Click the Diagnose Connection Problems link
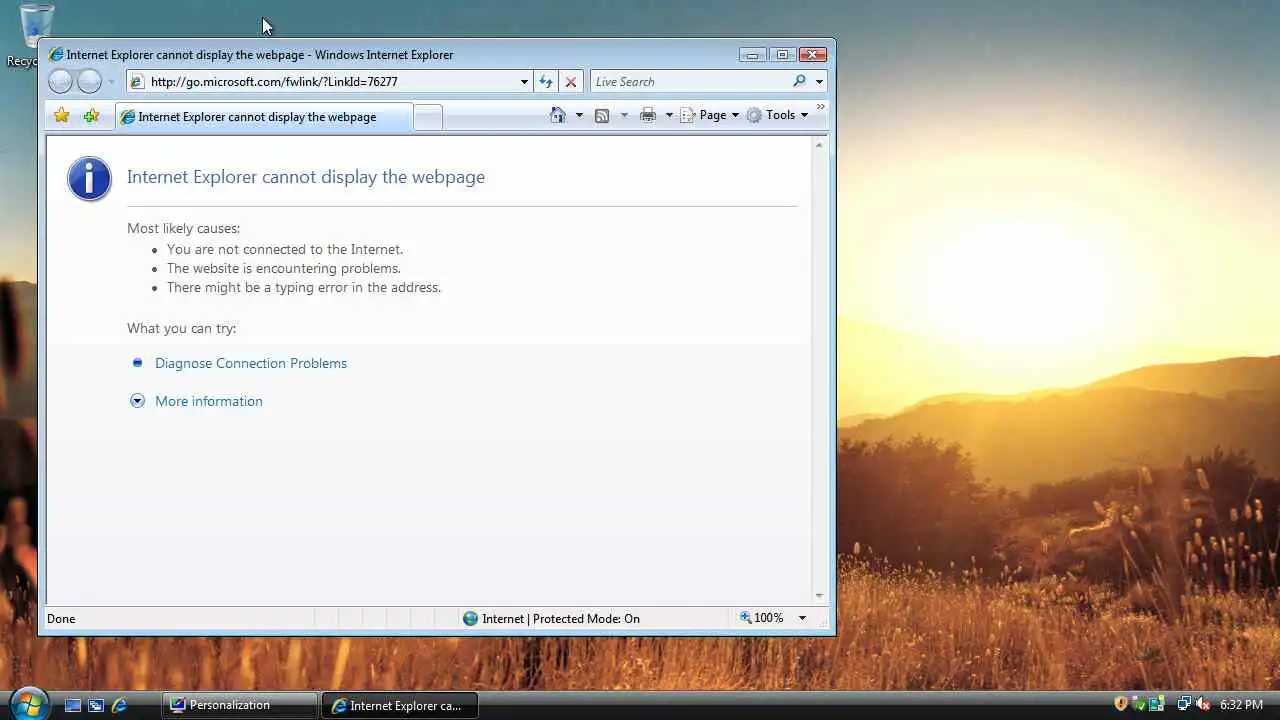 [251, 363]
